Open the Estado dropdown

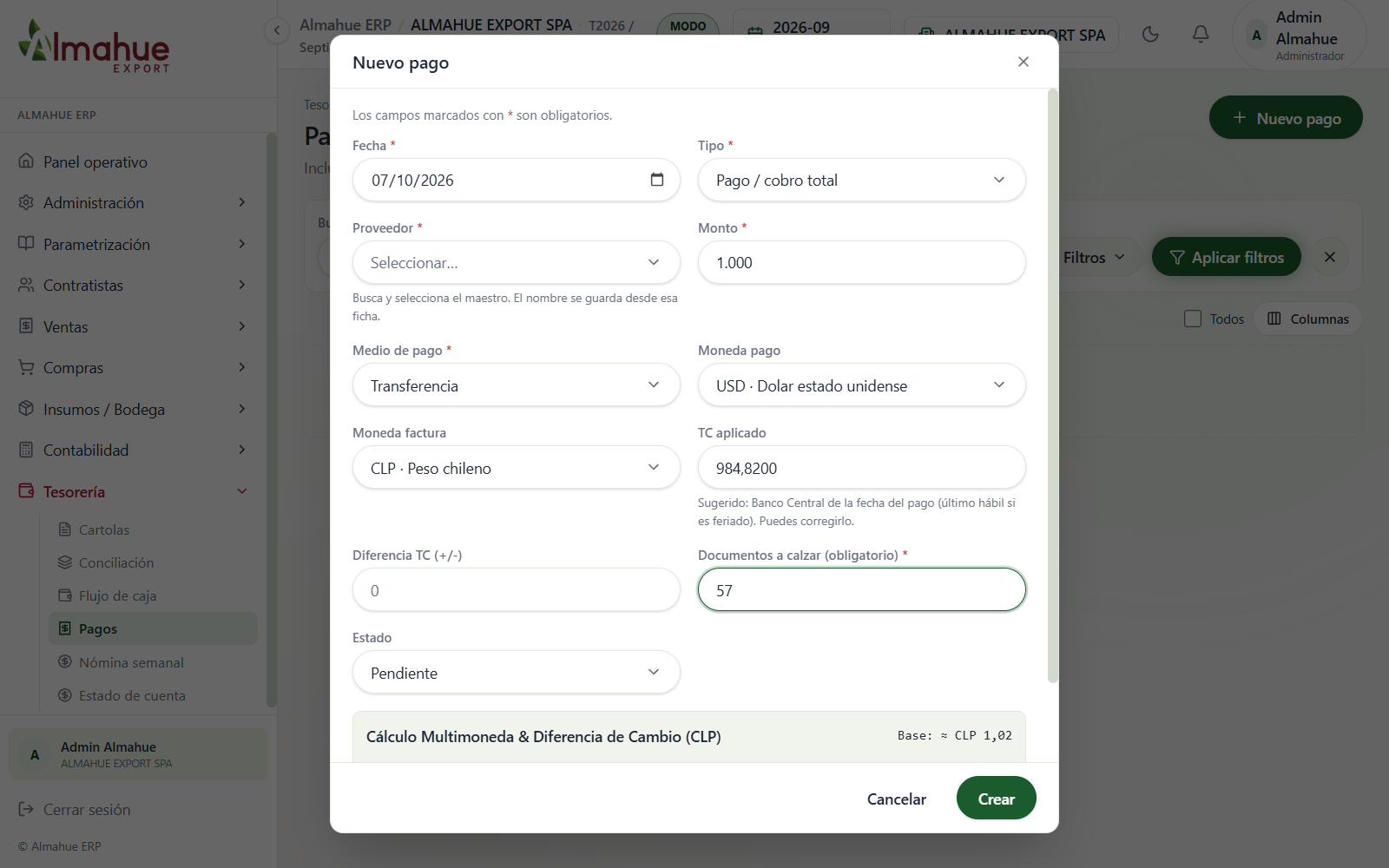point(517,672)
